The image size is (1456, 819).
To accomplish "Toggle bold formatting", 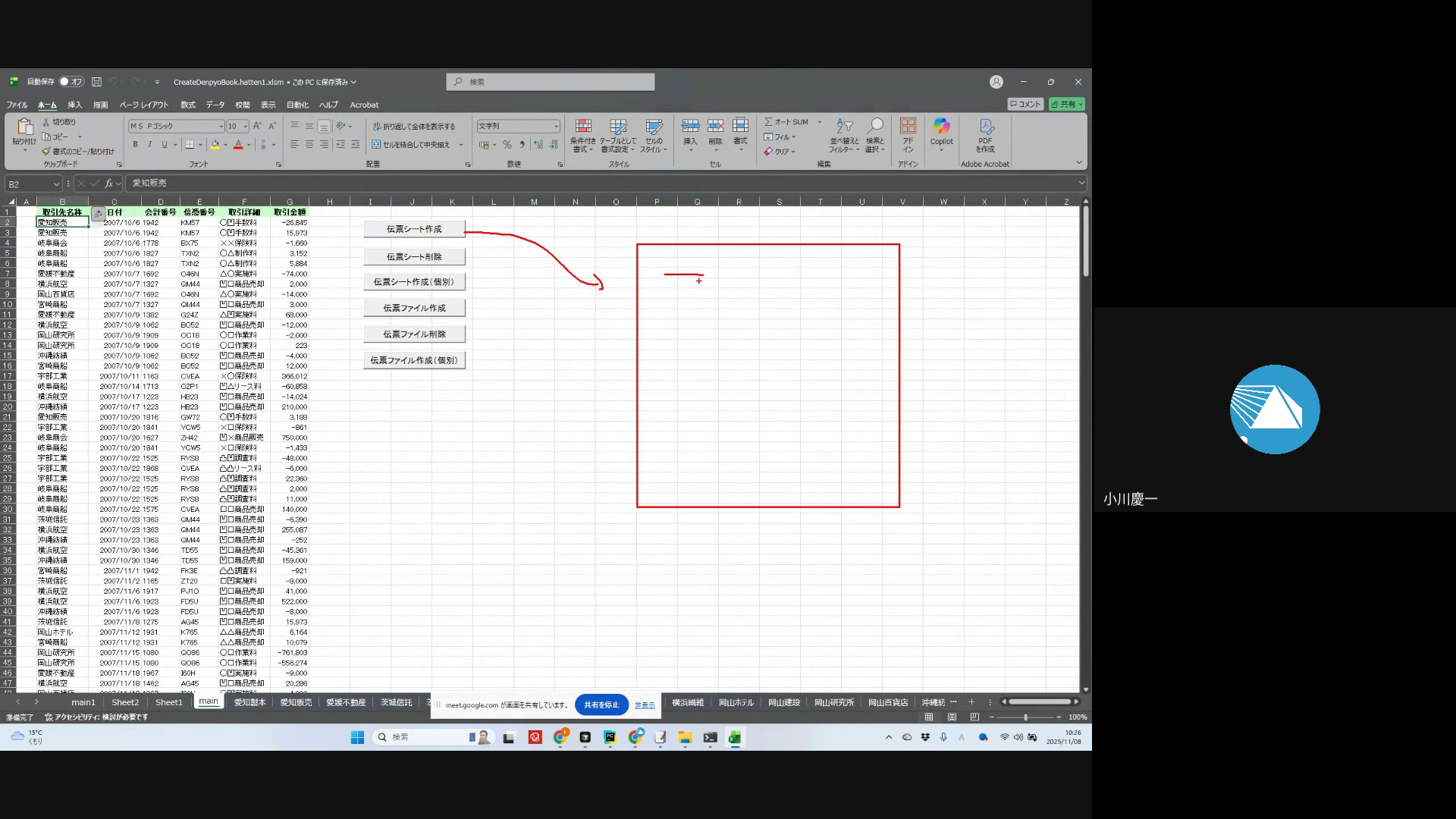I will [136, 145].
